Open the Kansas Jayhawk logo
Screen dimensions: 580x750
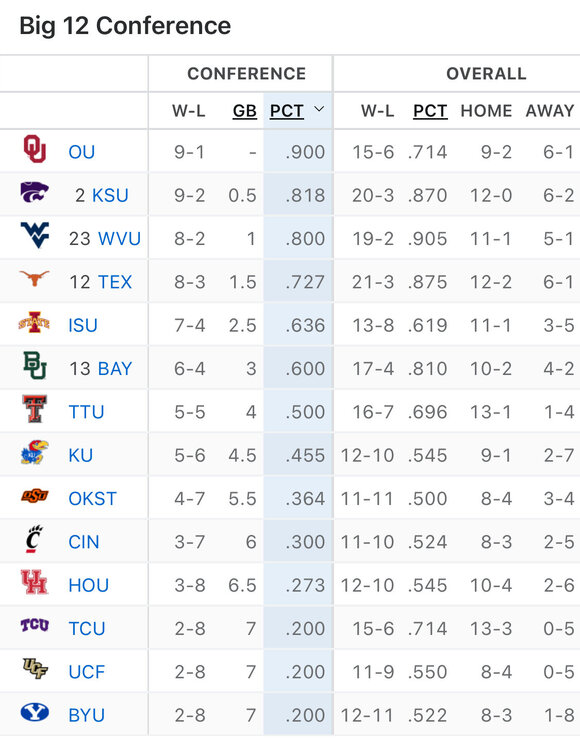(34, 452)
